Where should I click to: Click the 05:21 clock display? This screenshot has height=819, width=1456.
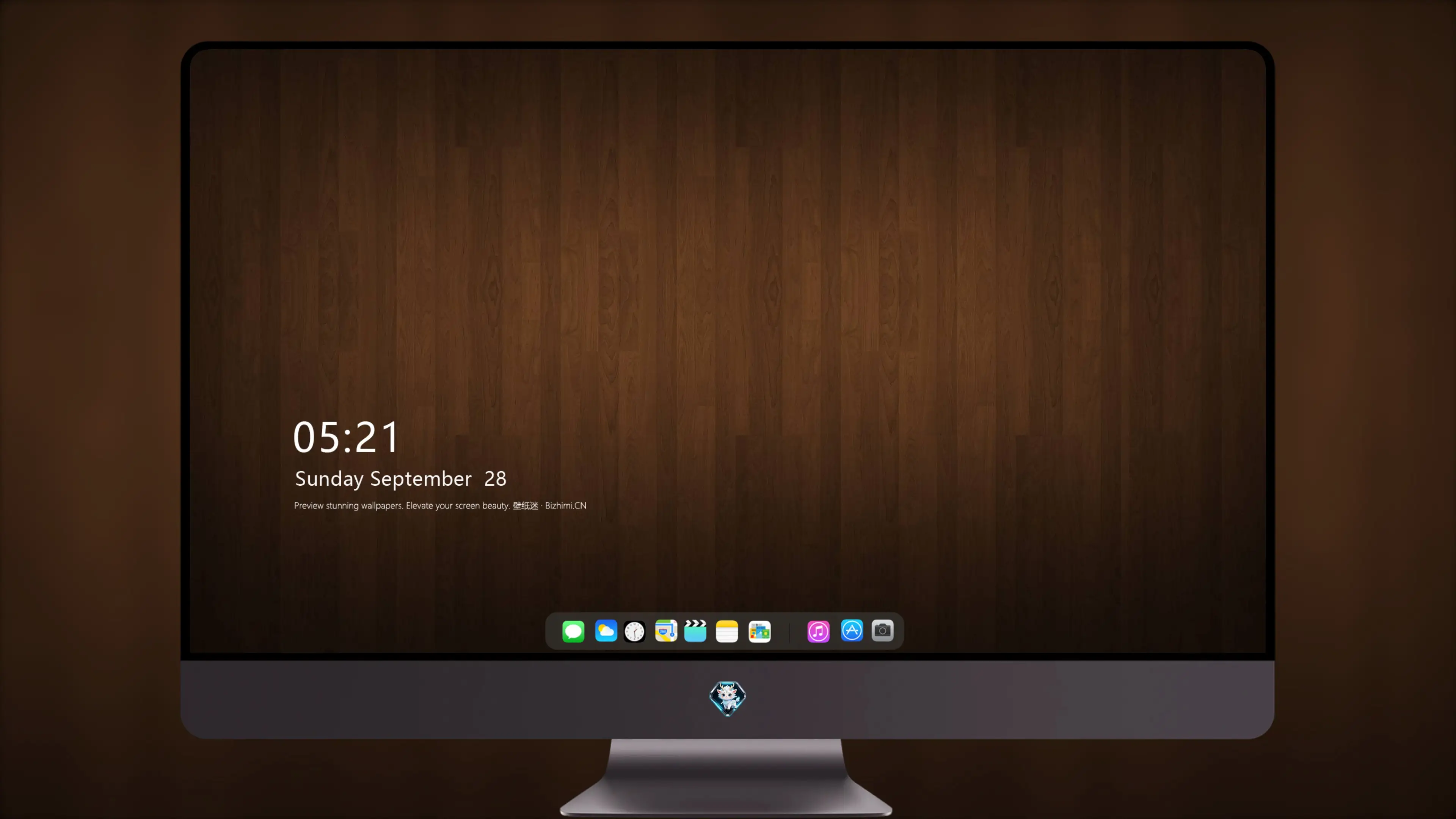coord(346,438)
